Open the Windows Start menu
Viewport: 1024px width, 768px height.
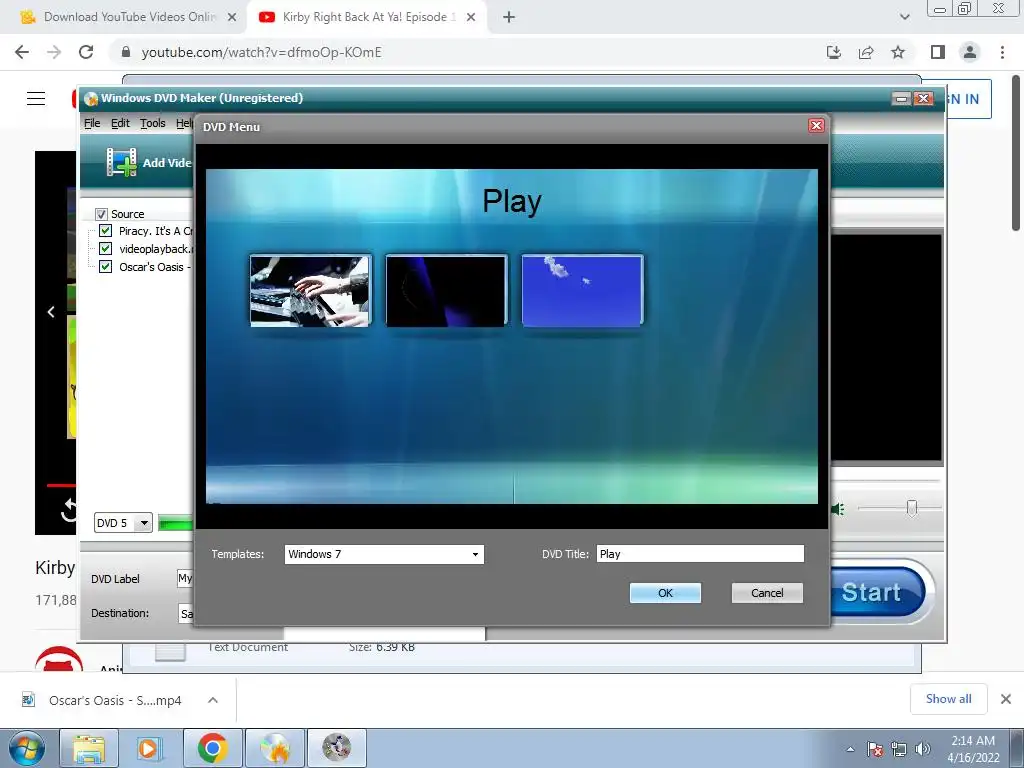coord(26,748)
